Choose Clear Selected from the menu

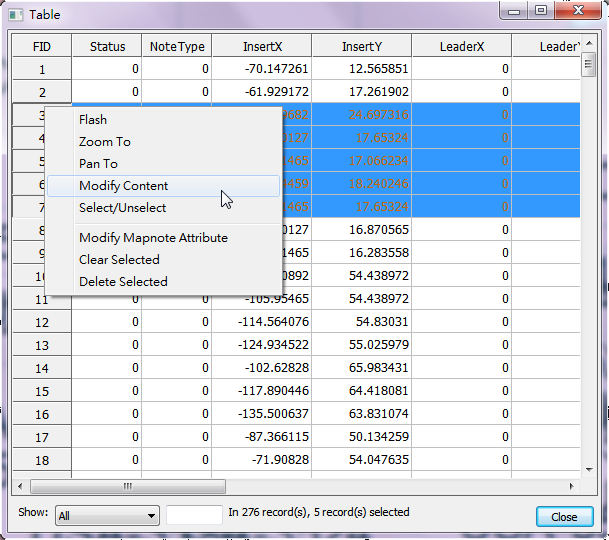(x=119, y=260)
